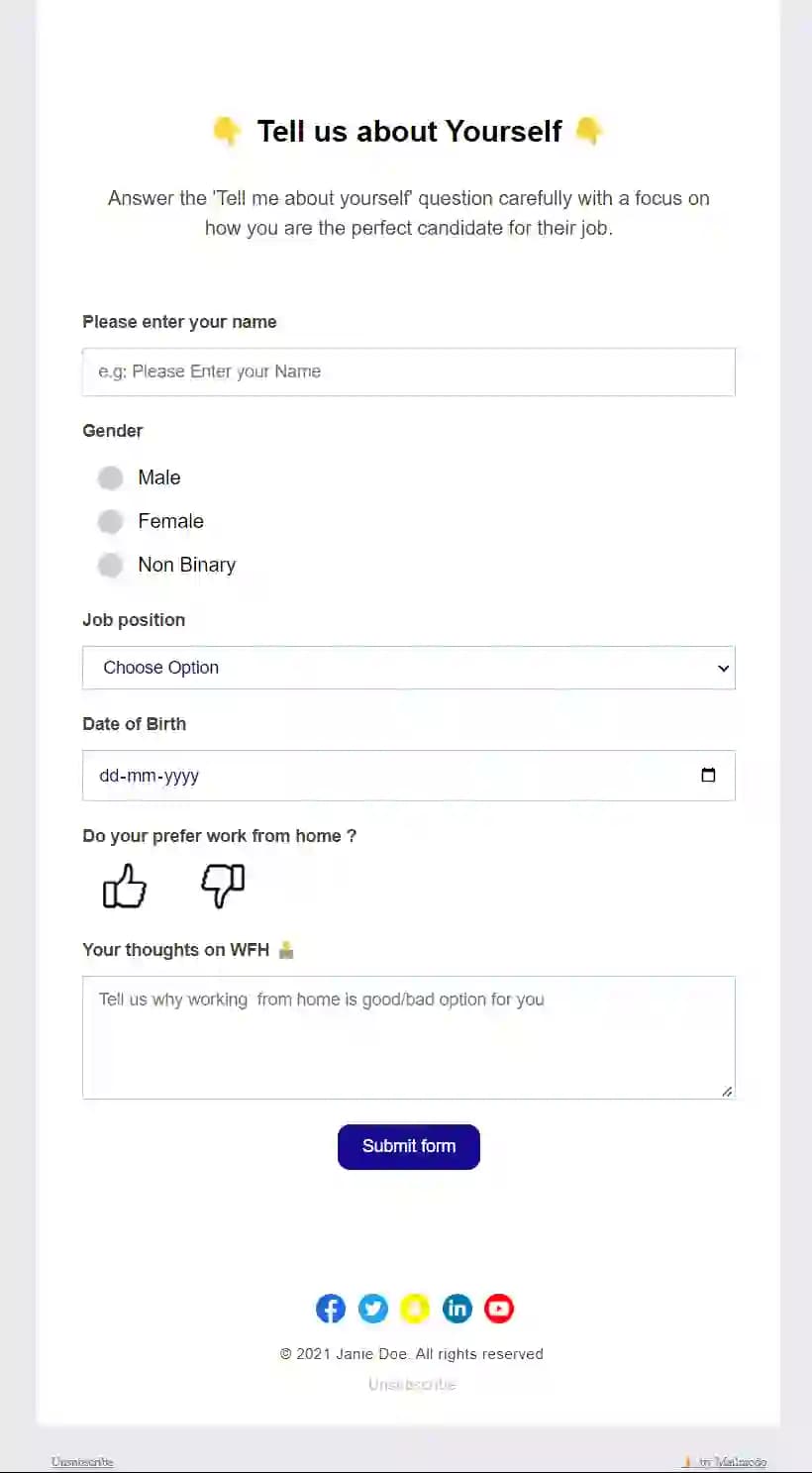Choose the Non Binary gender option
Screen dimensions: 812x1473
coord(110,565)
